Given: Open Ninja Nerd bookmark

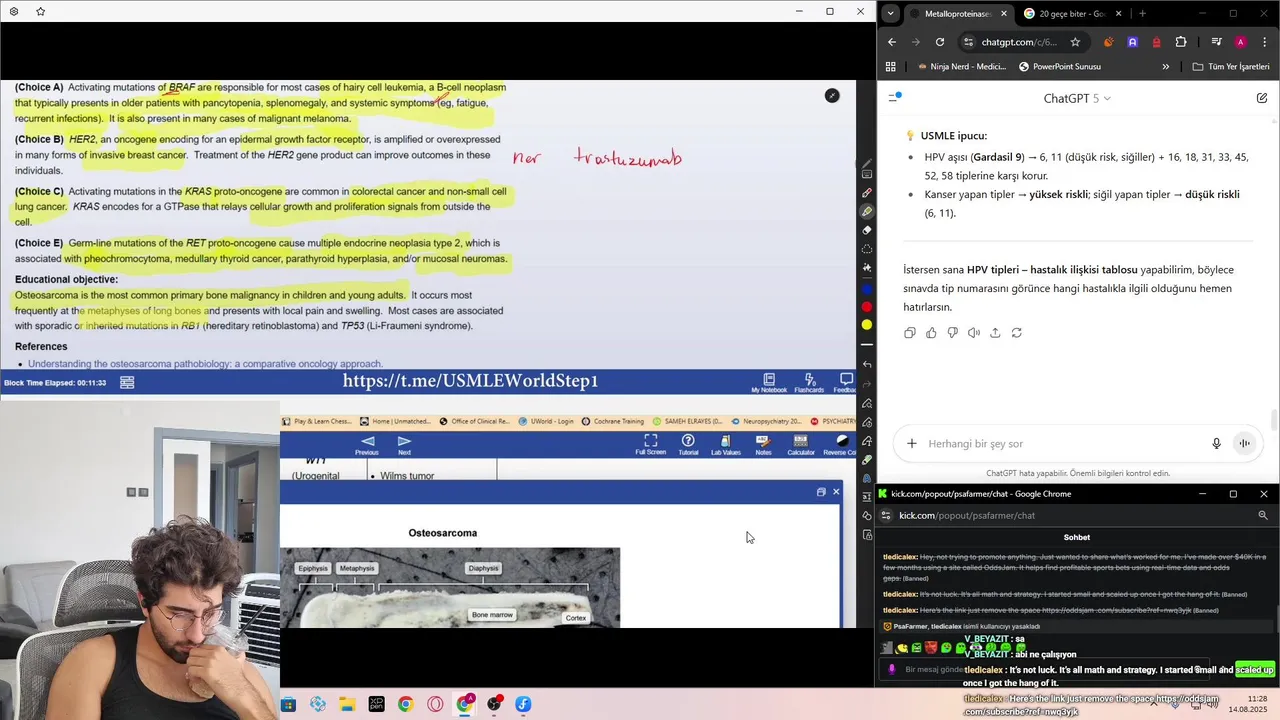Looking at the screenshot, I should coord(961,67).
